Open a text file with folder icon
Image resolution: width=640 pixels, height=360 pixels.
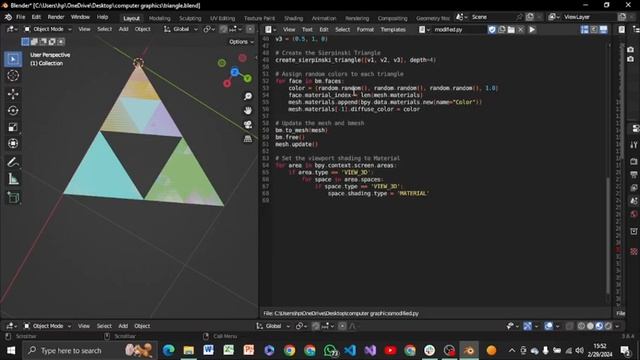coord(511,29)
